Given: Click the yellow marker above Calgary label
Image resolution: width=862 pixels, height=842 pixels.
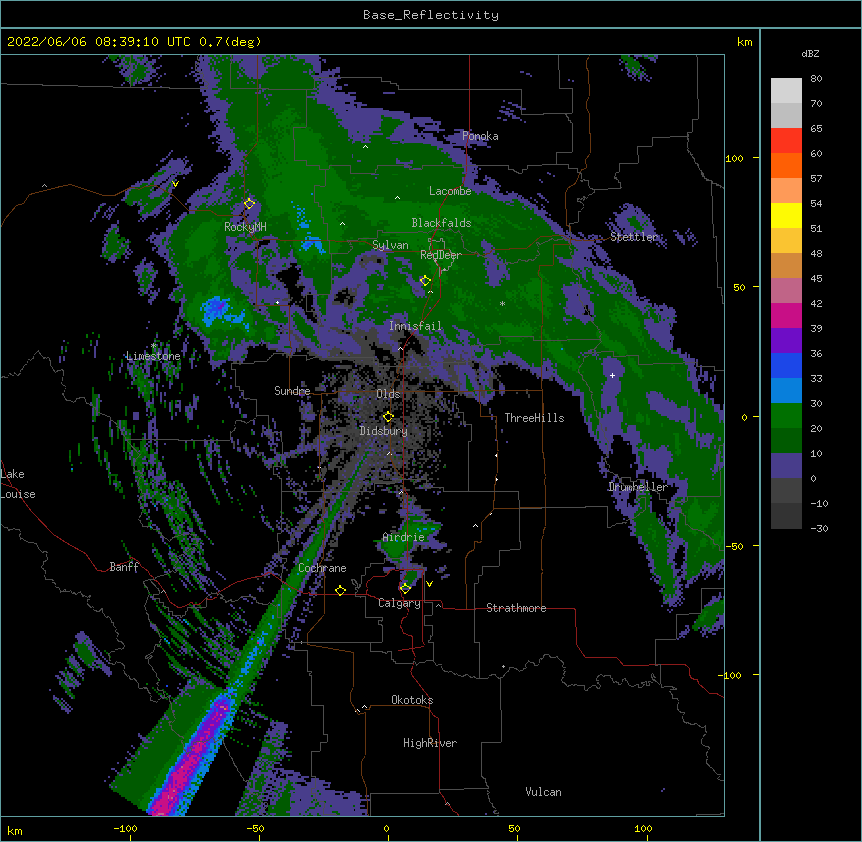Looking at the screenshot, I should click(405, 589).
